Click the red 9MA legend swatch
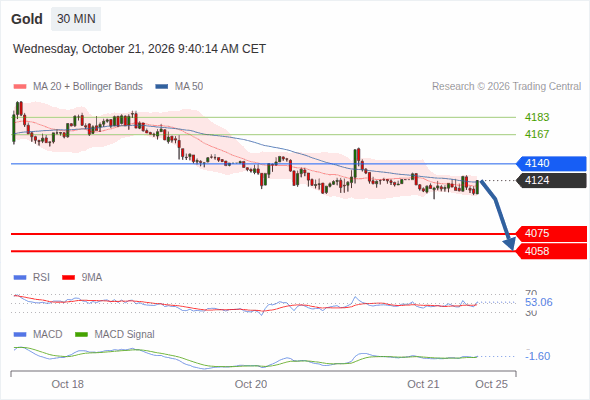This screenshot has width=590, height=400. pyautogui.click(x=68, y=278)
